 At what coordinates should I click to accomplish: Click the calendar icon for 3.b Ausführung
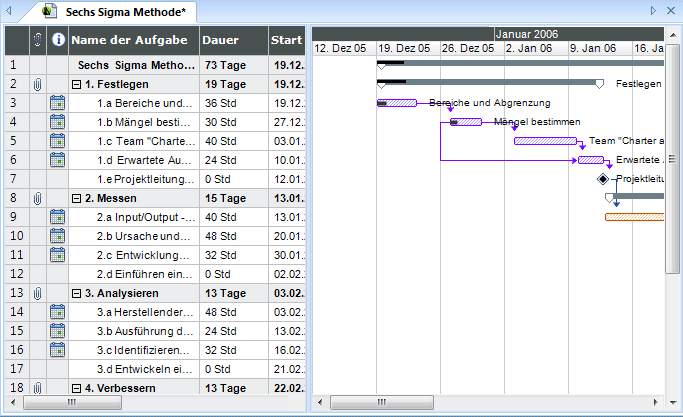tap(57, 331)
